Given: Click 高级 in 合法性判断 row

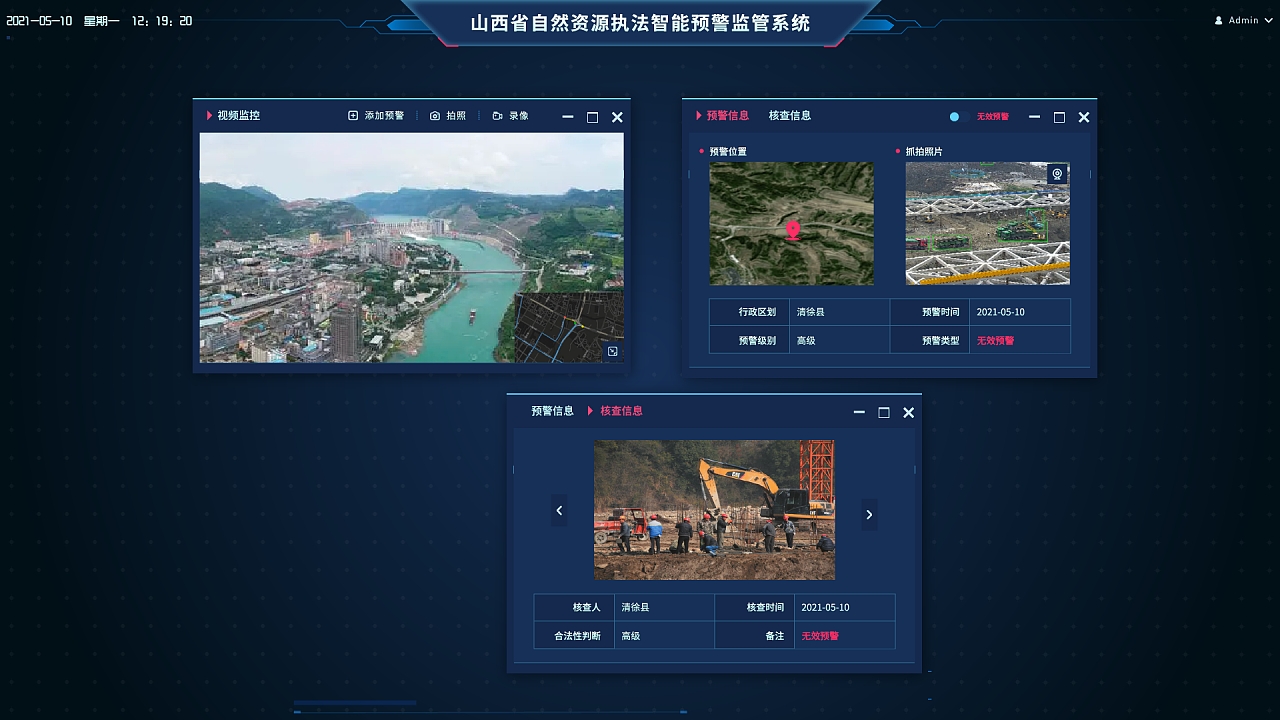Looking at the screenshot, I should 630,636.
